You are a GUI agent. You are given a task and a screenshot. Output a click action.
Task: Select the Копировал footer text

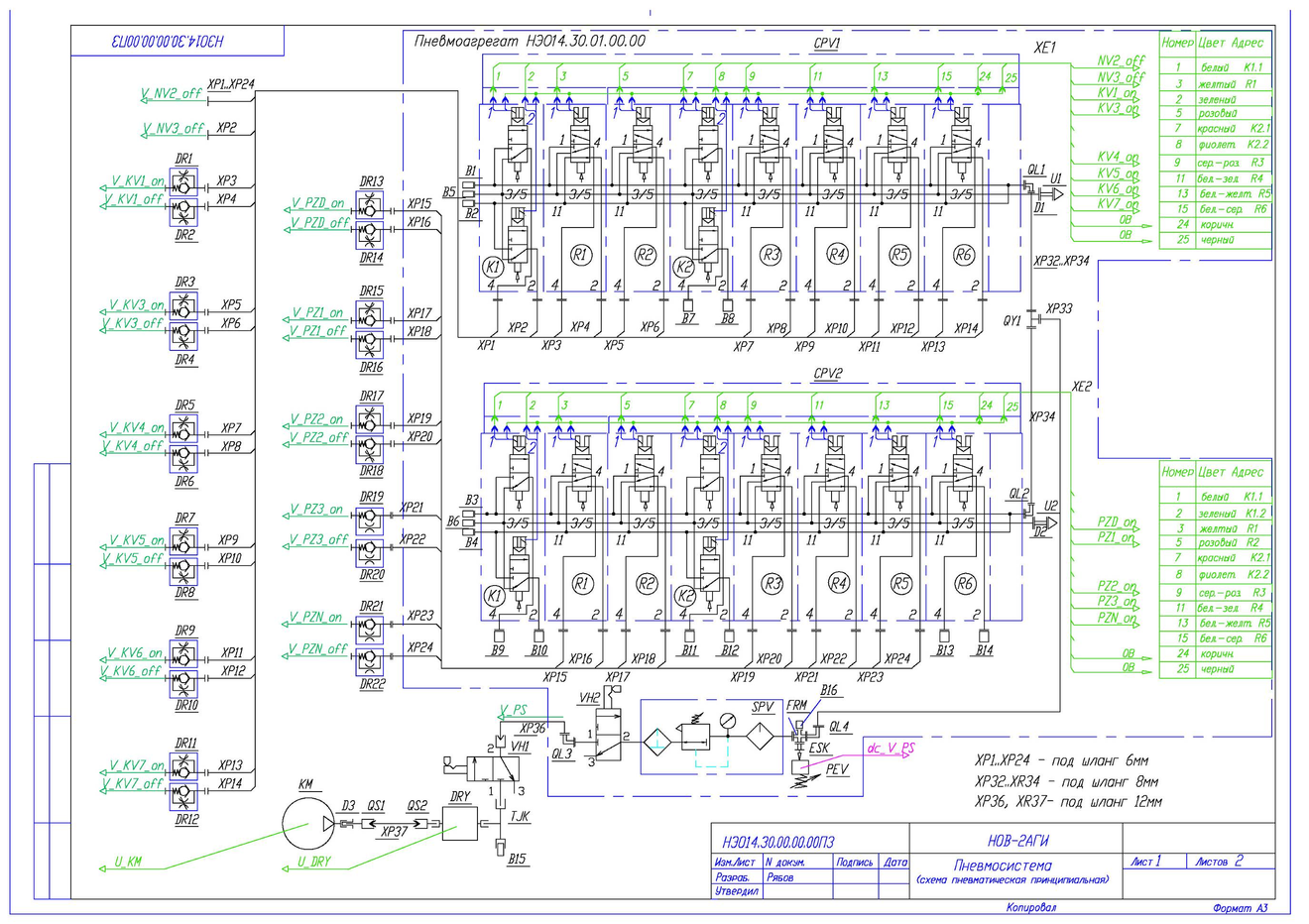(x=1031, y=907)
